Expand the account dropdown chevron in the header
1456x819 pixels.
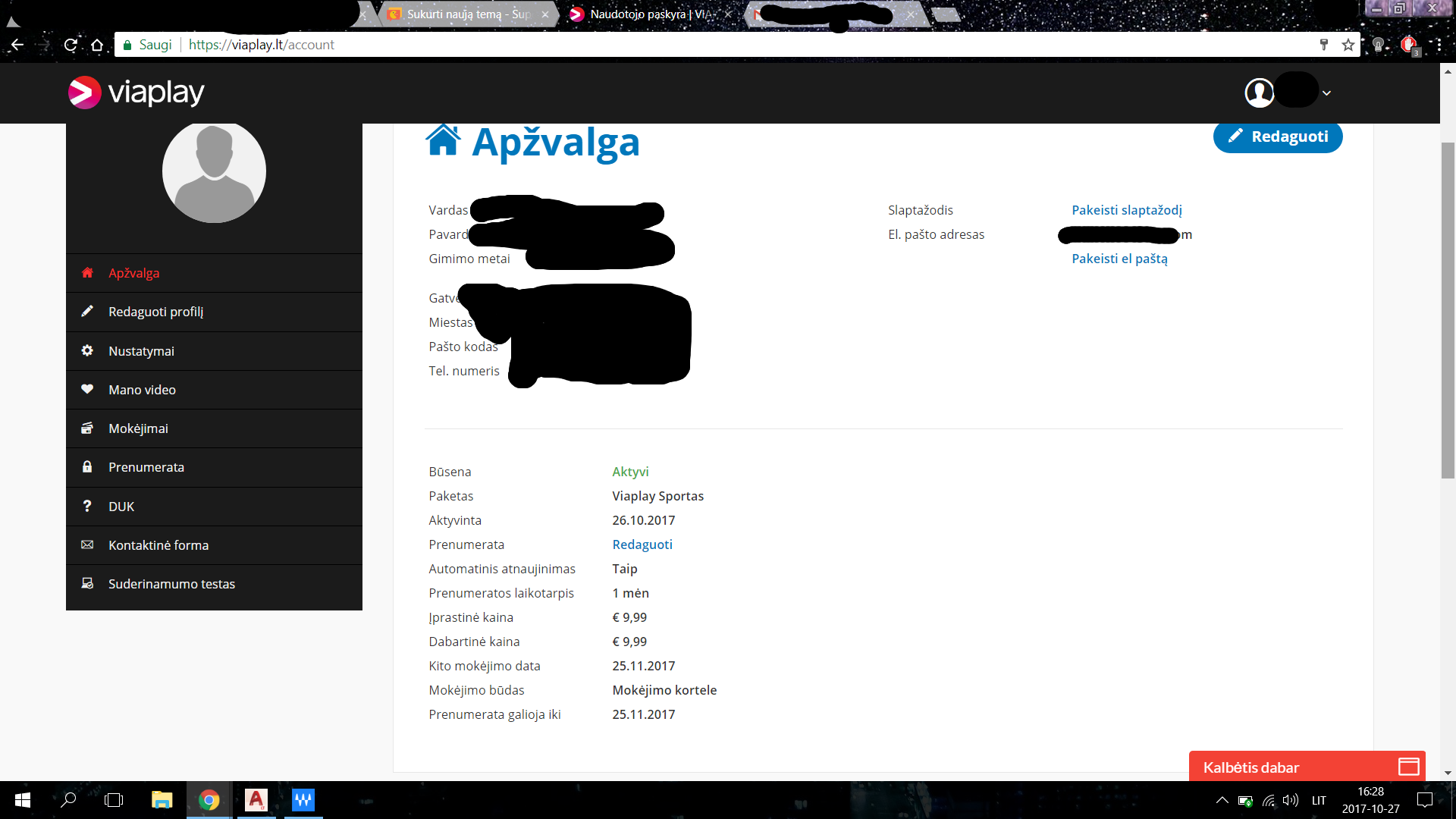tap(1326, 93)
